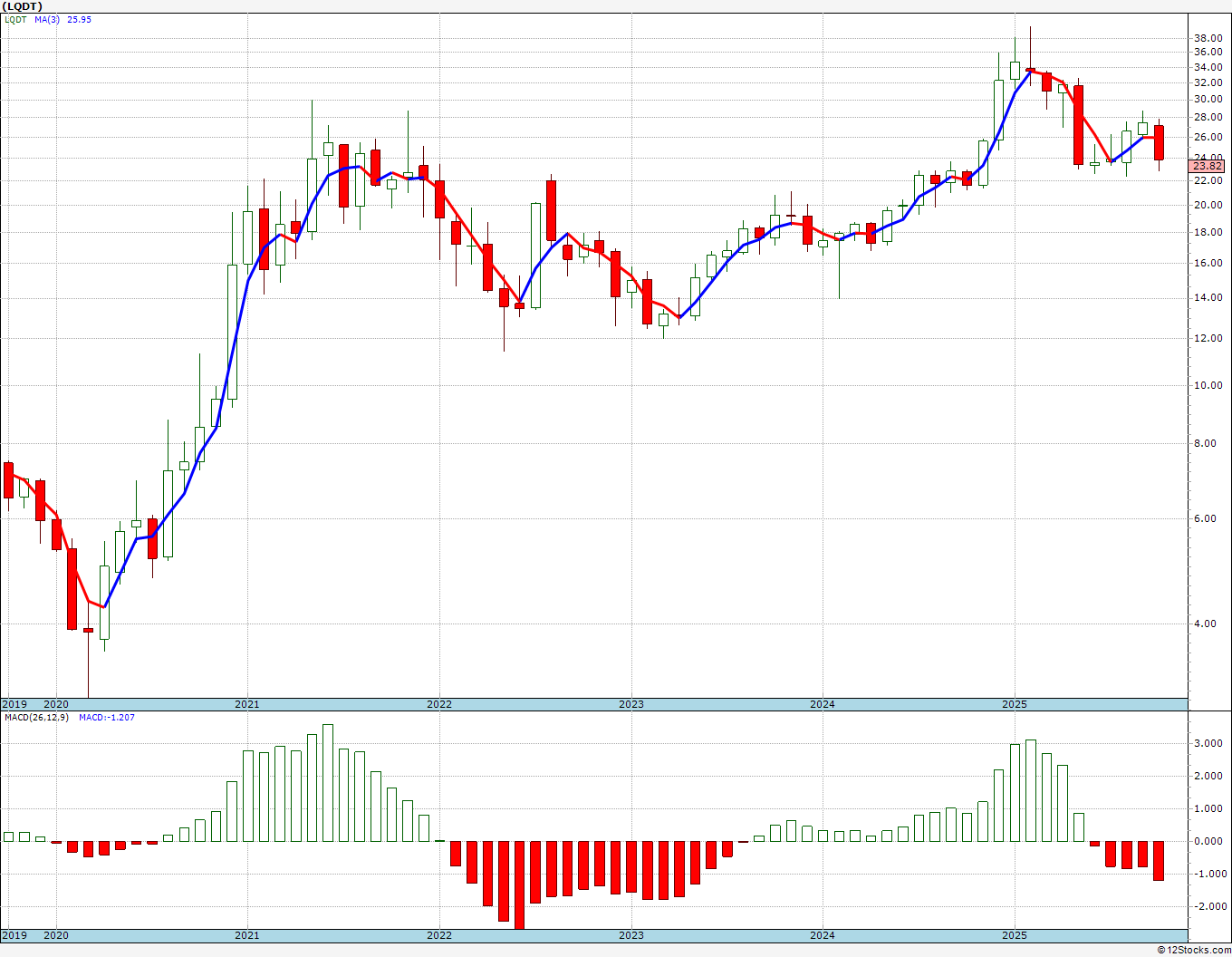The width and height of the screenshot is (1232, 957).
Task: Click the lowest red MACD bar in 2022
Action: pyautogui.click(x=519, y=884)
